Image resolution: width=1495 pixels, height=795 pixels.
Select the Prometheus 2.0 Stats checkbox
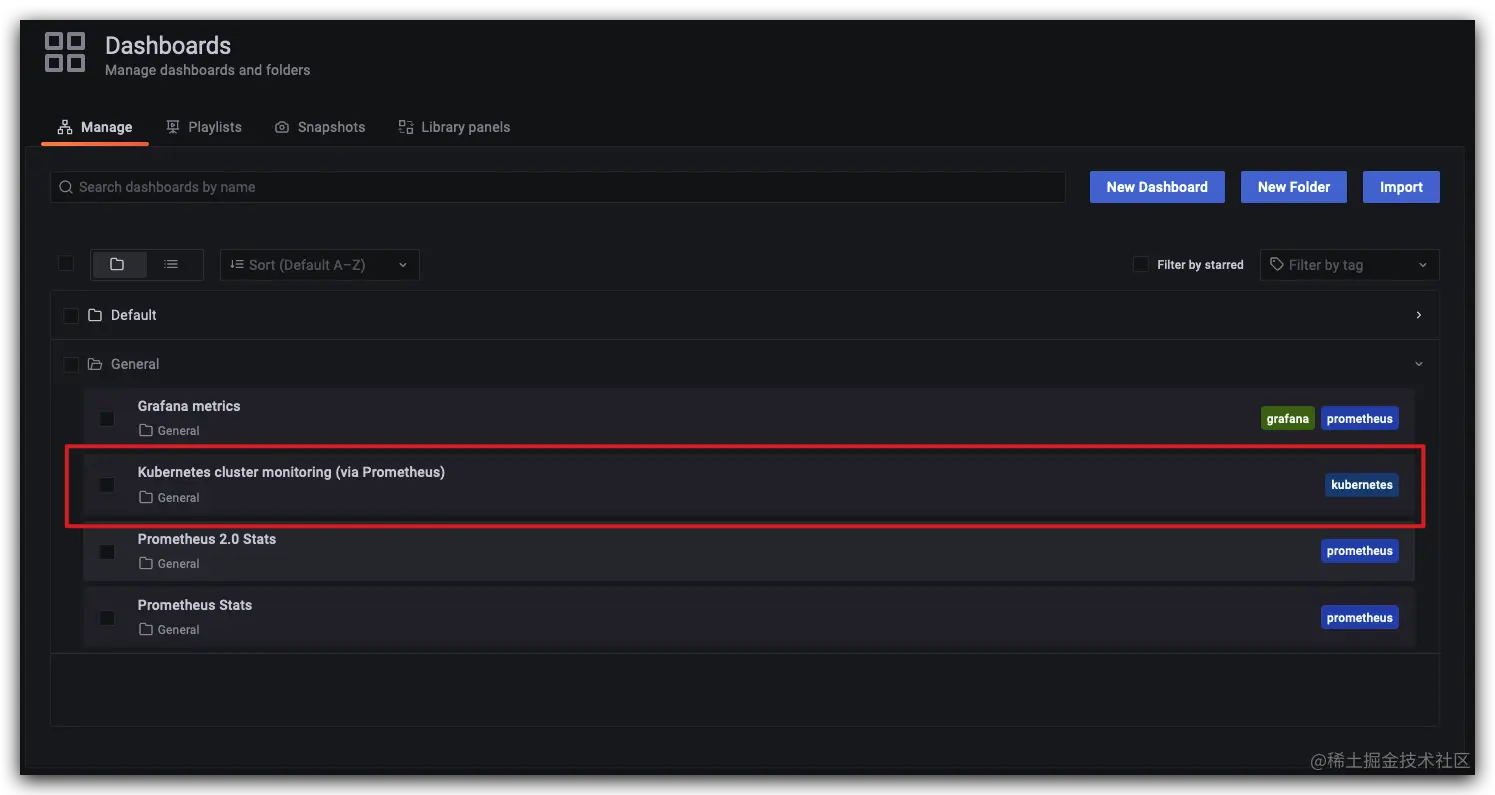click(107, 552)
